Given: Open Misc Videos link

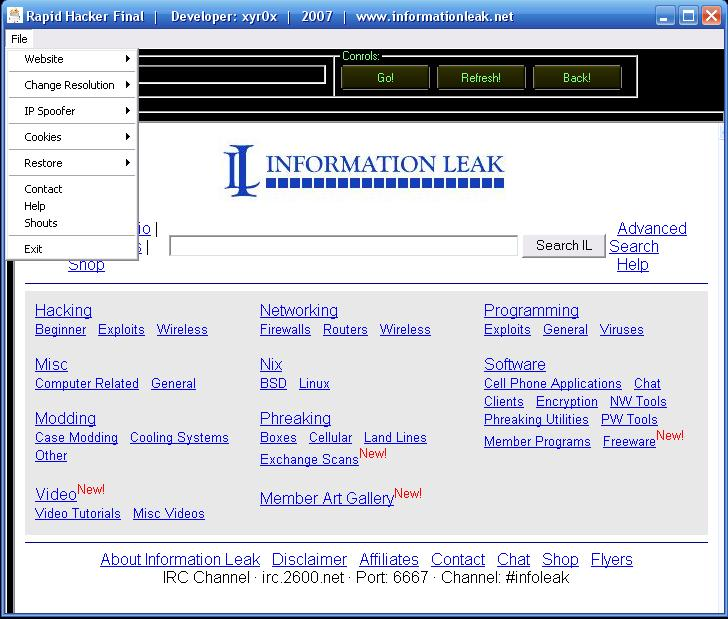Looking at the screenshot, I should point(169,514).
